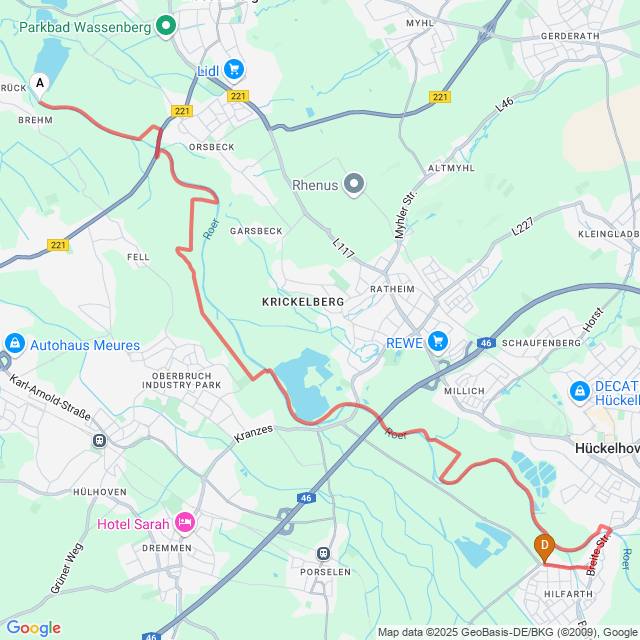The image size is (640, 640).
Task: Click the train station icon near Karl-Arnold-Straße
Action: (x=99, y=440)
